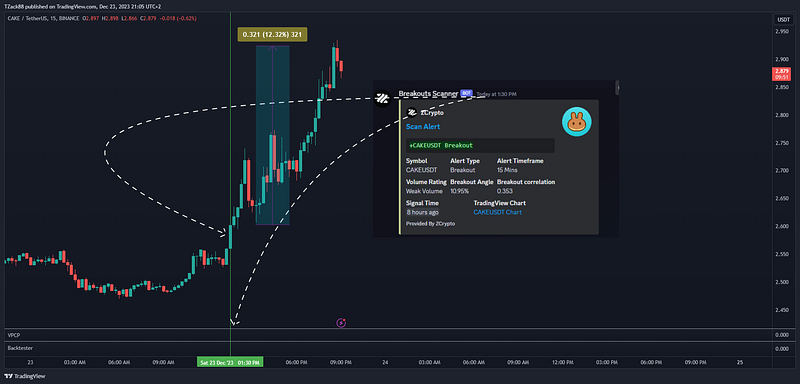Screen dimensions: 800x384
Task: Click the Alert Type field heading
Action: point(465,161)
